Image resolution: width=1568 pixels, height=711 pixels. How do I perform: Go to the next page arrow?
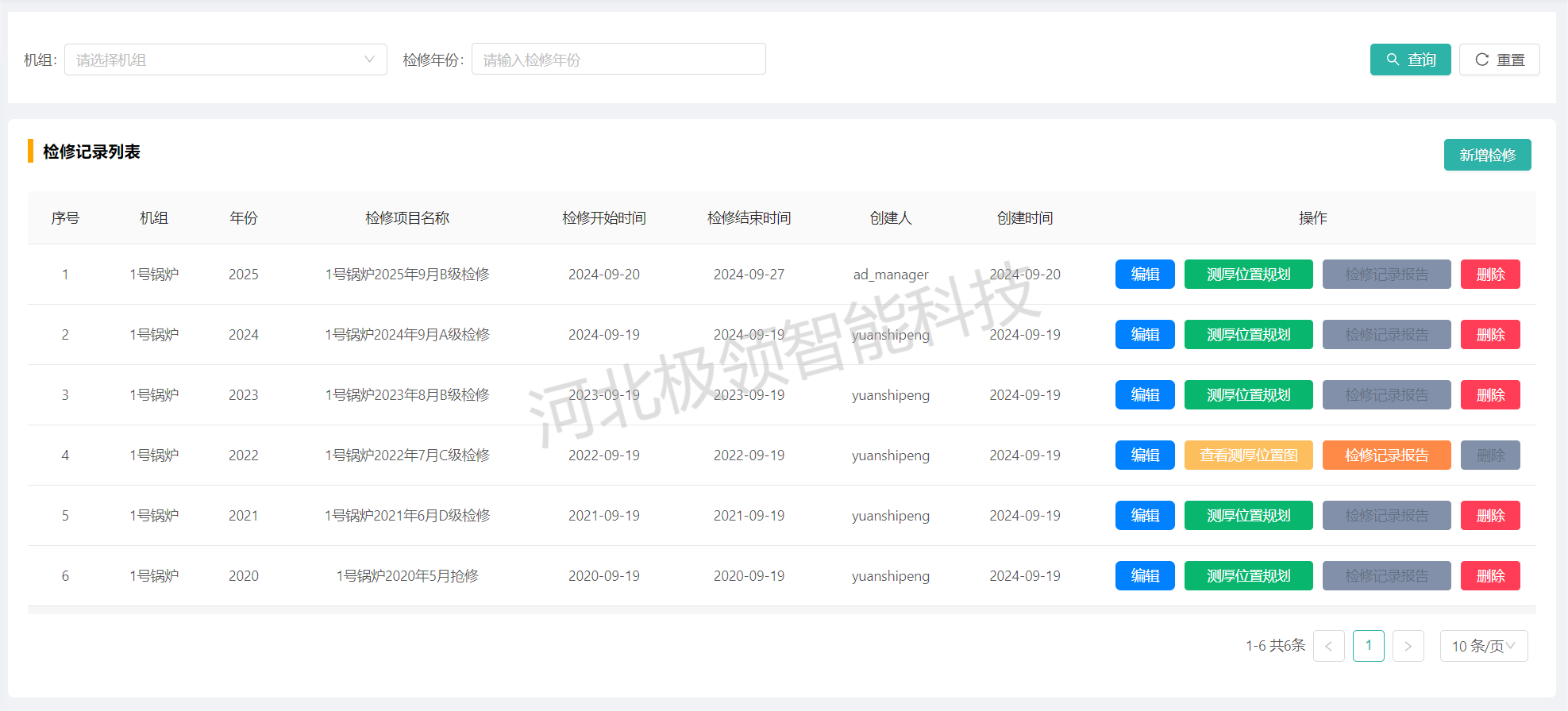(x=1408, y=646)
